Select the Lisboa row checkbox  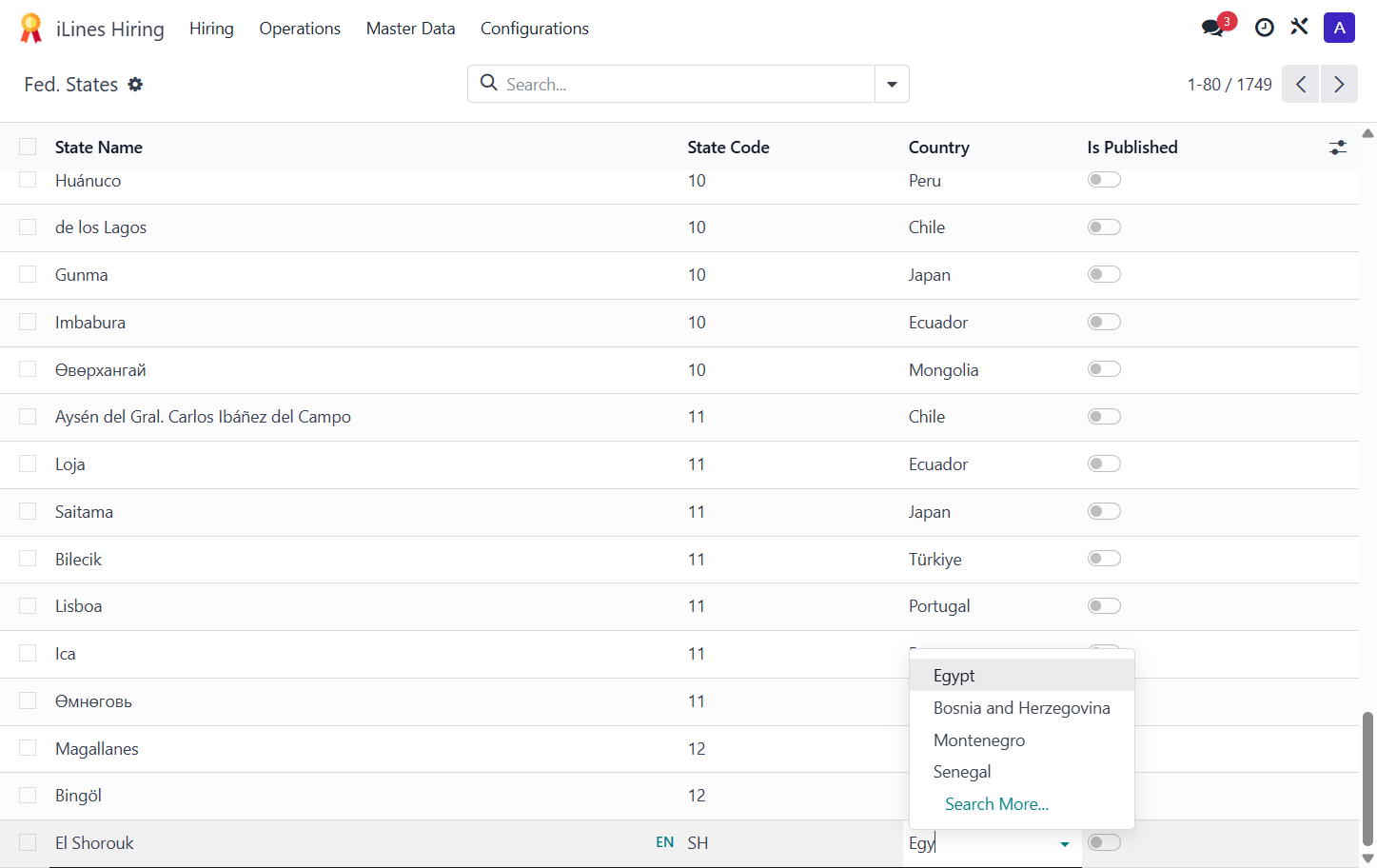click(28, 605)
